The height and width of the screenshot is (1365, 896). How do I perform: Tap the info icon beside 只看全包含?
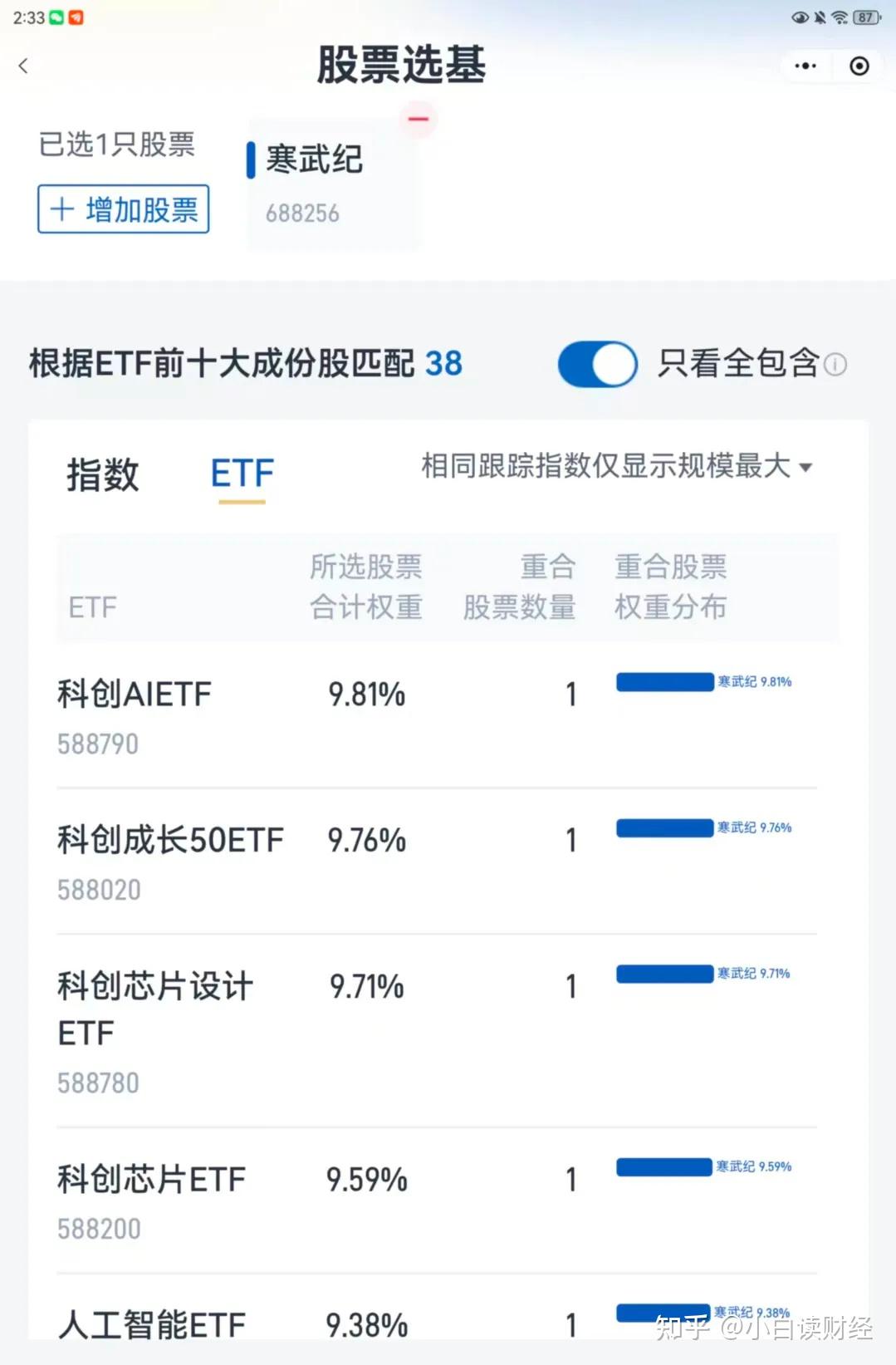click(835, 364)
